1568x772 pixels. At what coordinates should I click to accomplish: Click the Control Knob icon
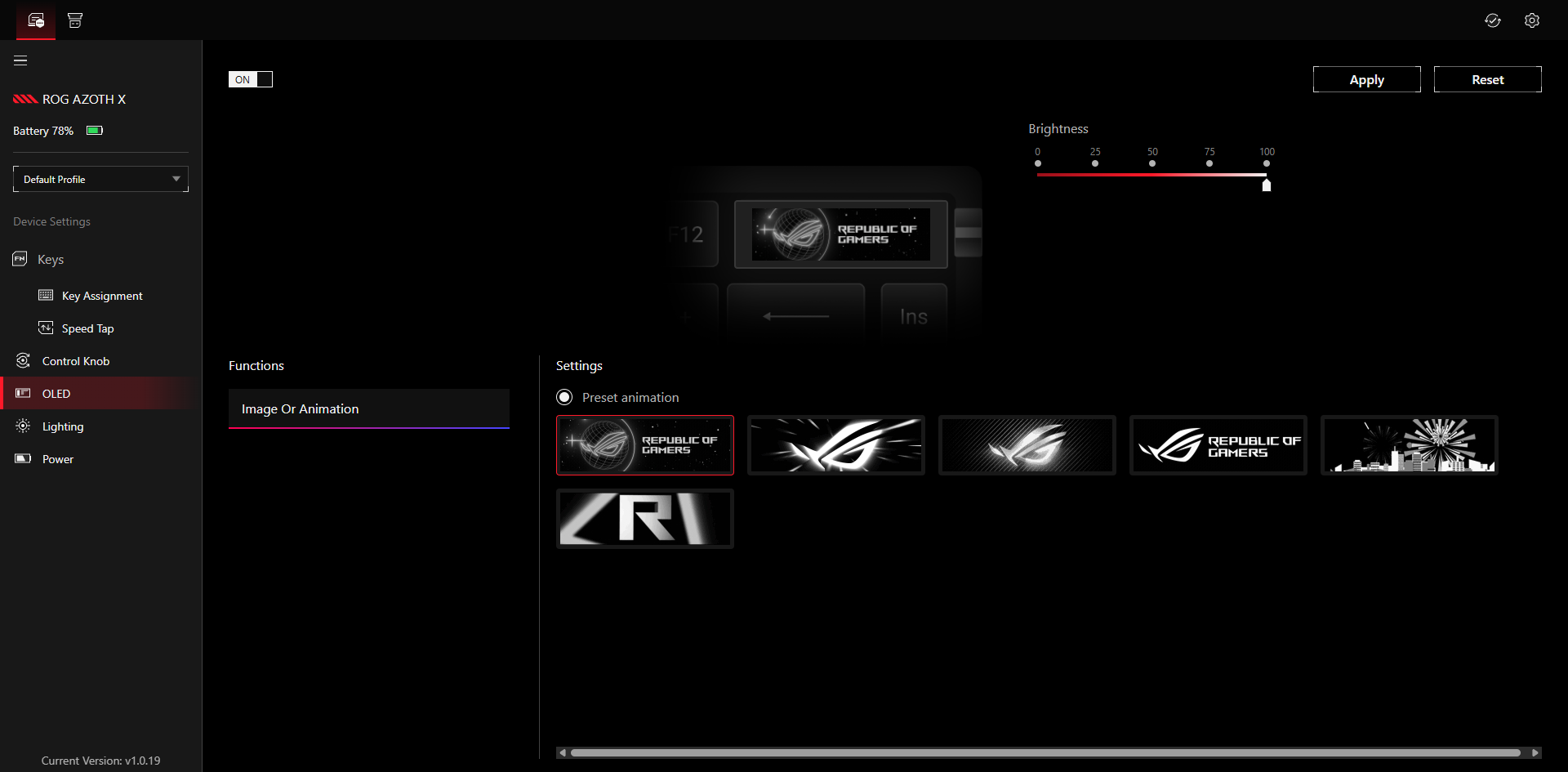(x=23, y=360)
